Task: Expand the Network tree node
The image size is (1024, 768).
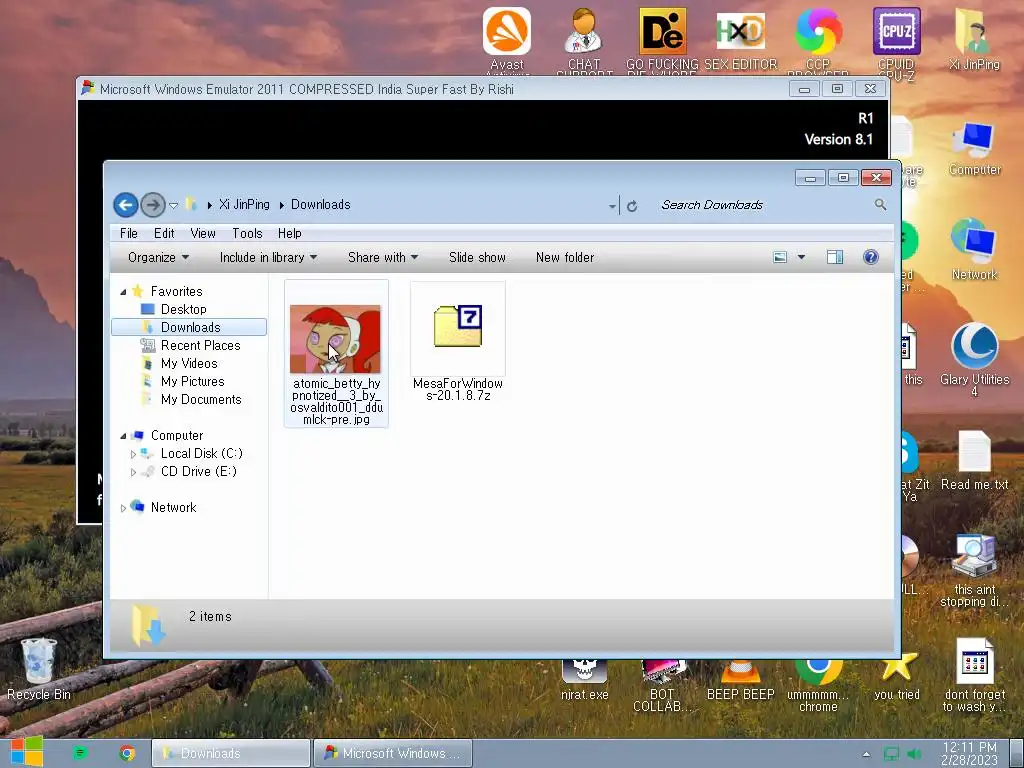Action: click(x=123, y=508)
